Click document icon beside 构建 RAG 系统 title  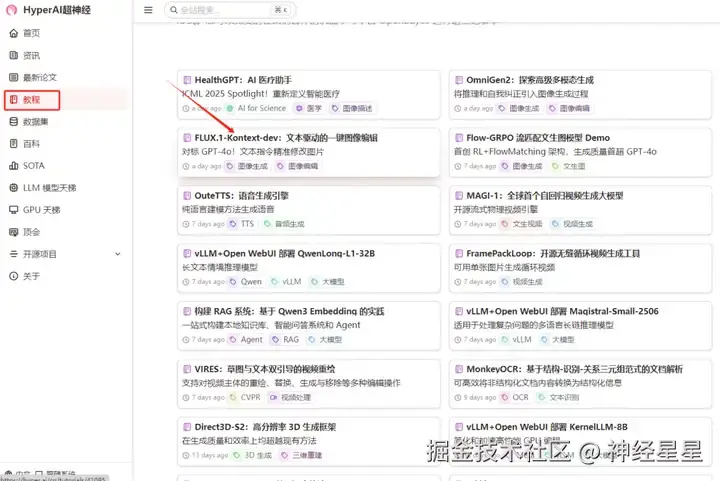coord(187,311)
